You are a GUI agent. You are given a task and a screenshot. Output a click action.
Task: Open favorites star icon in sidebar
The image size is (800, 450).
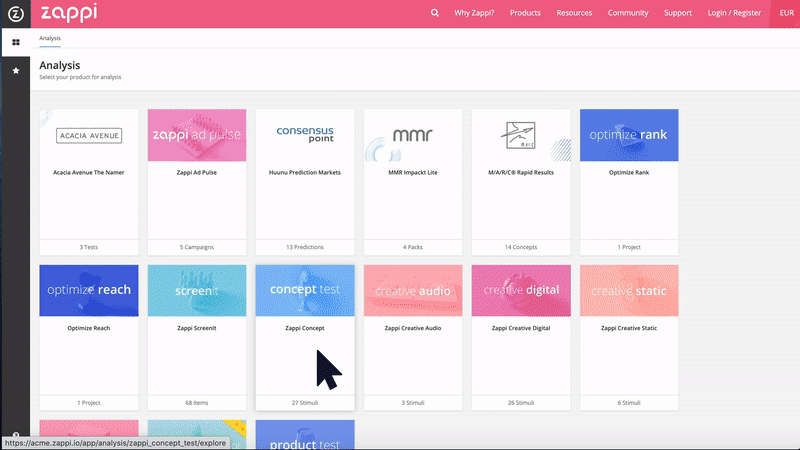(x=16, y=70)
